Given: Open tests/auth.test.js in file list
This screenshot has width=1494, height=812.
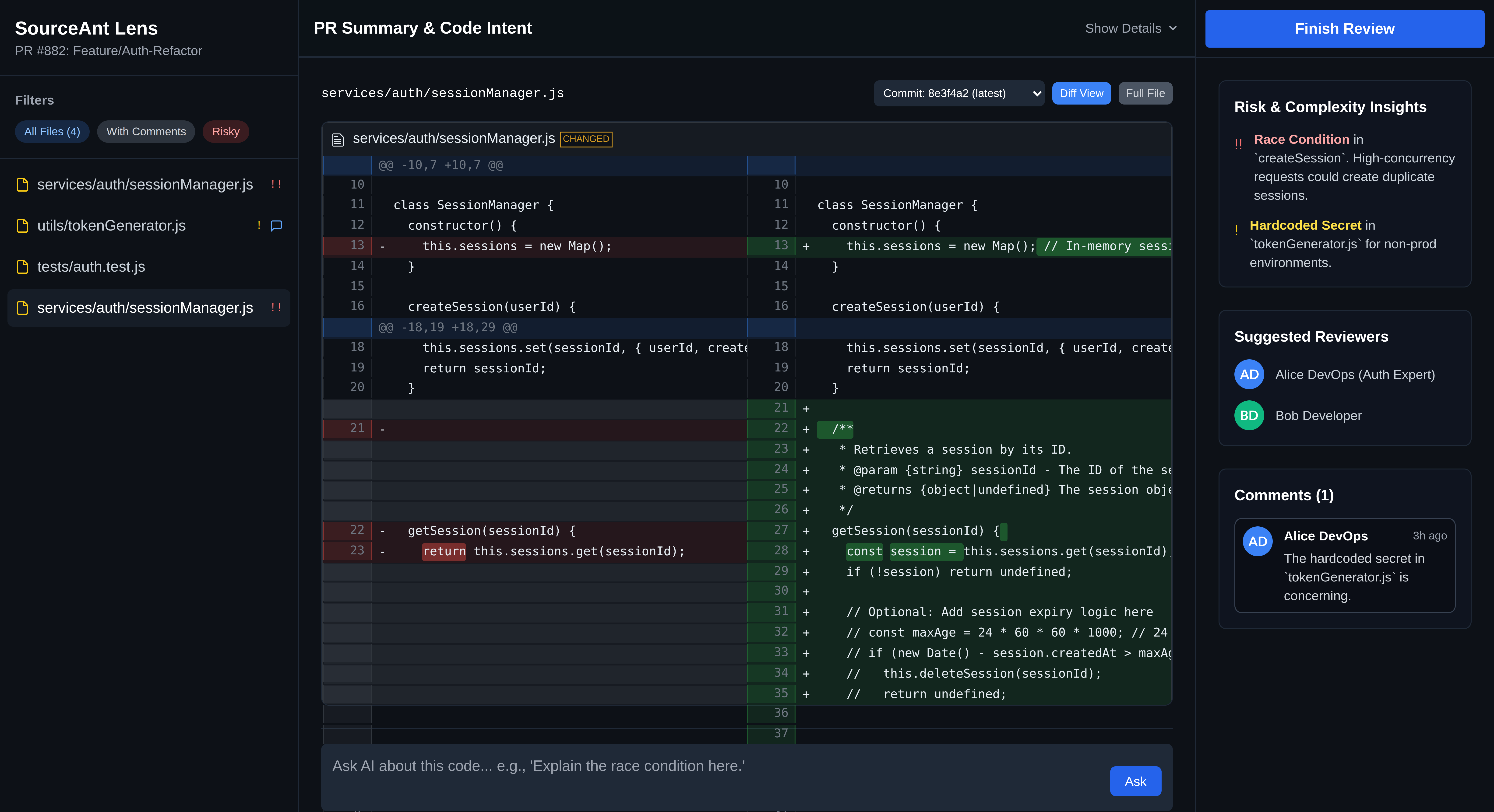Looking at the screenshot, I should click(149, 267).
